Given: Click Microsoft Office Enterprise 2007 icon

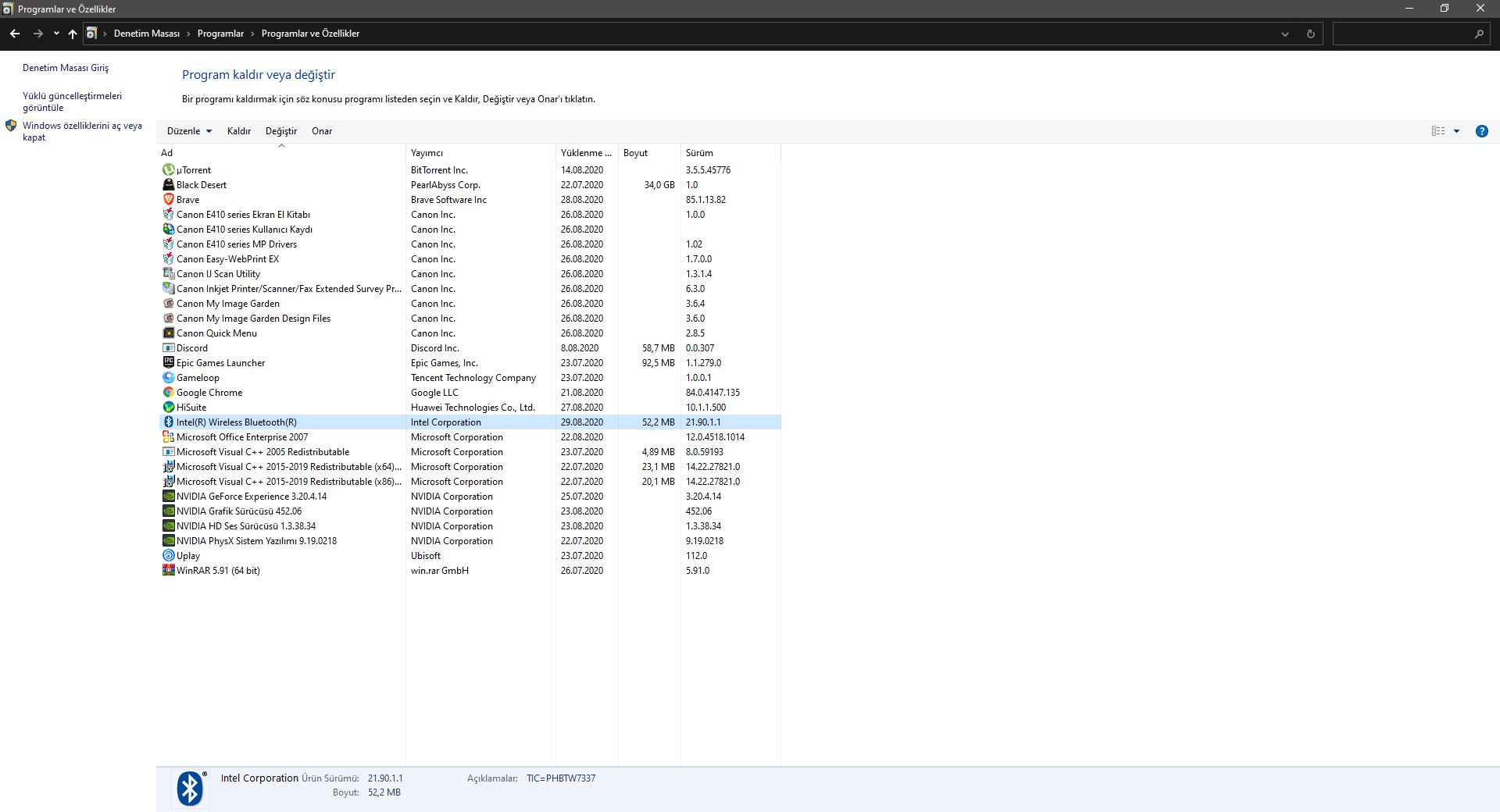Looking at the screenshot, I should [x=168, y=436].
